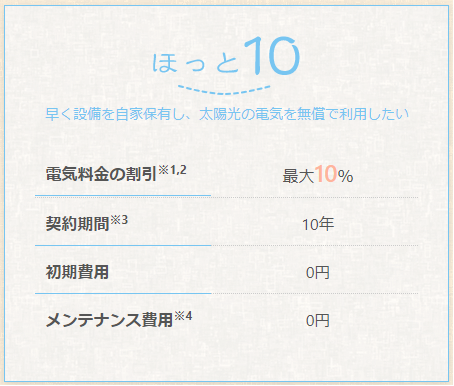
Task: Click the メンテナンス費用 label
Action: tap(109, 320)
